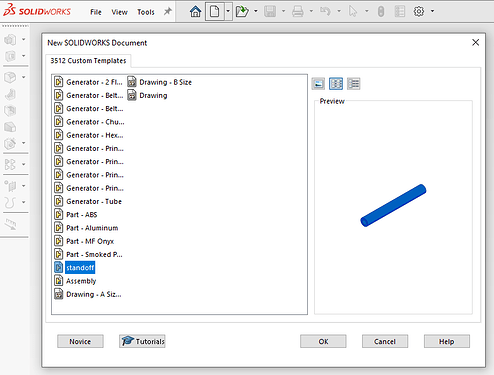Cancel the New Document dialog
Screen dimensions: 494x375
(x=385, y=341)
